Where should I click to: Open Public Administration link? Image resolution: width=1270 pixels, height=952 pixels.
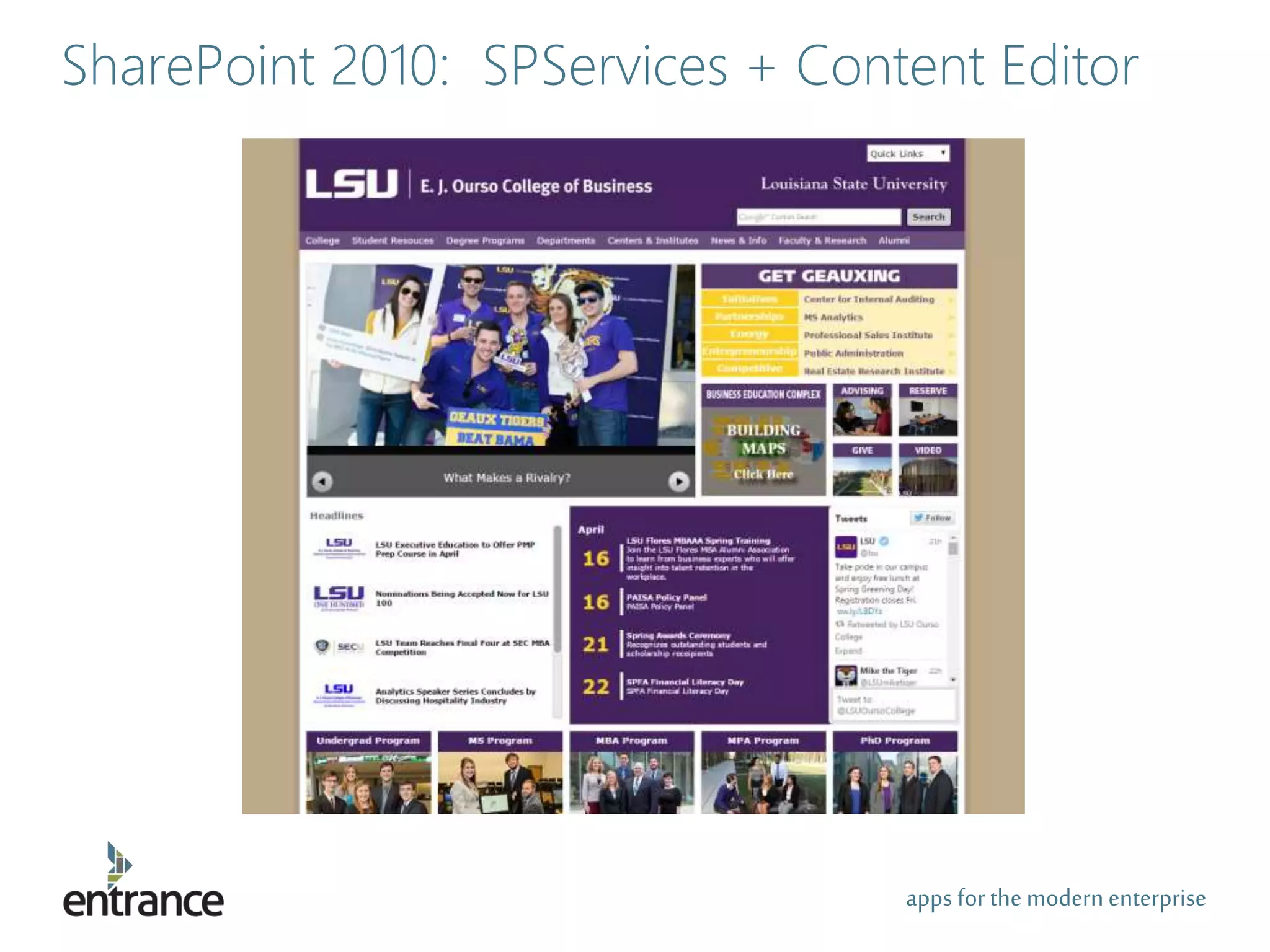coord(853,353)
